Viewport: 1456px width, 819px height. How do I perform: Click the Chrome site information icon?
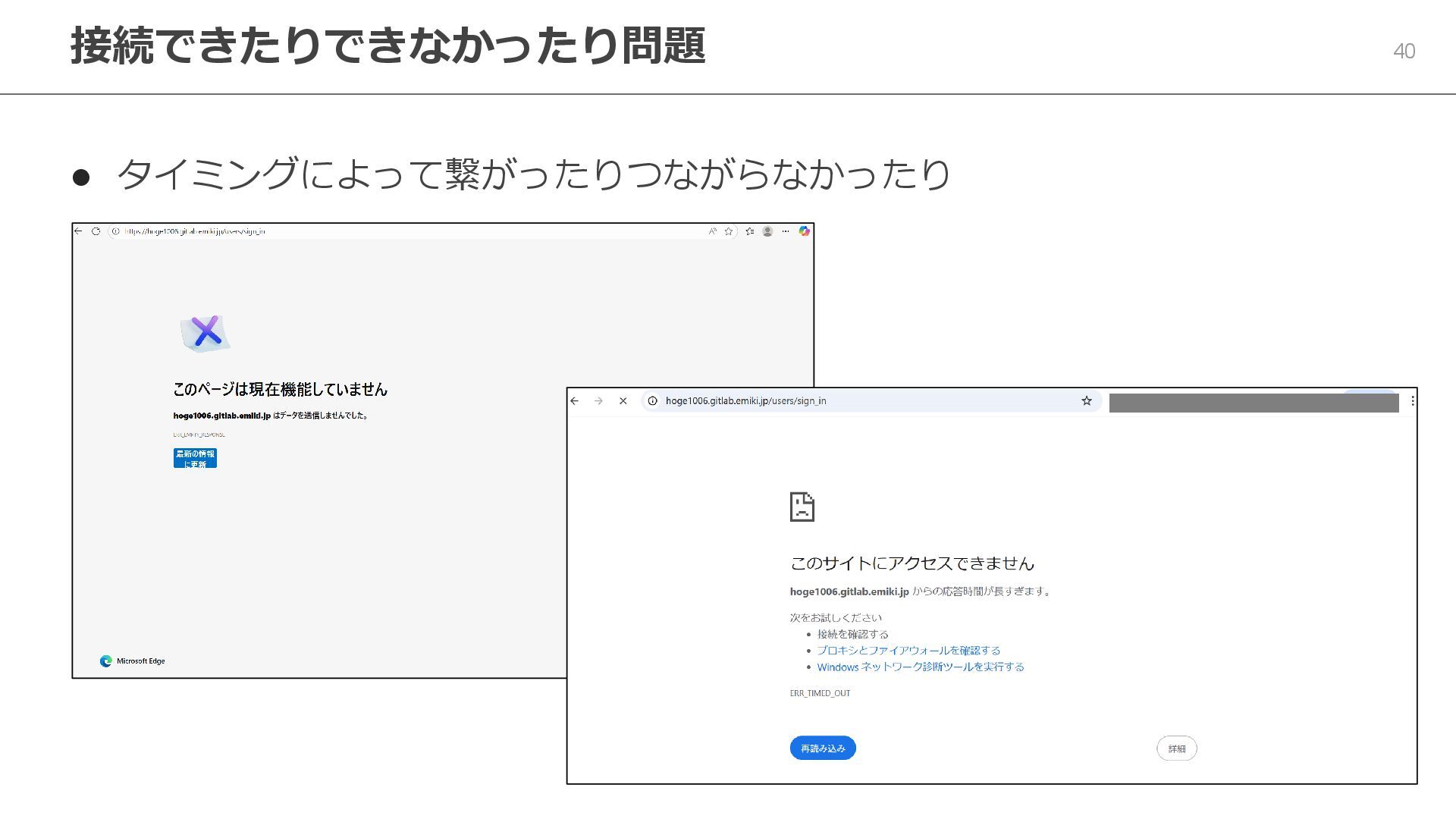[652, 401]
